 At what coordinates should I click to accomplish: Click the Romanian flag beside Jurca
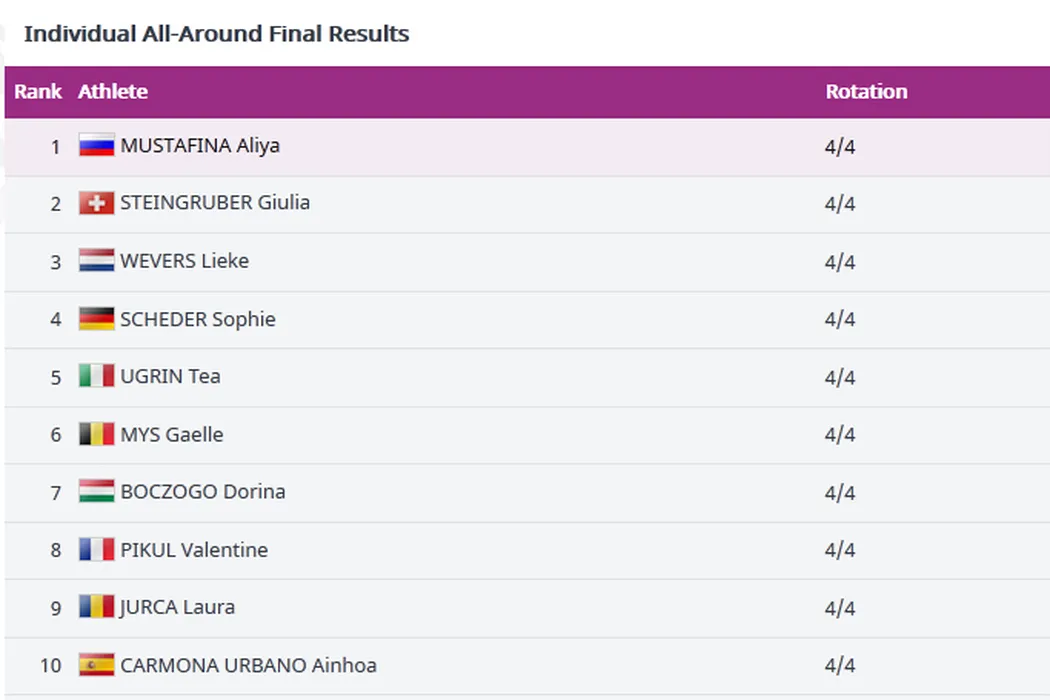tap(97, 607)
